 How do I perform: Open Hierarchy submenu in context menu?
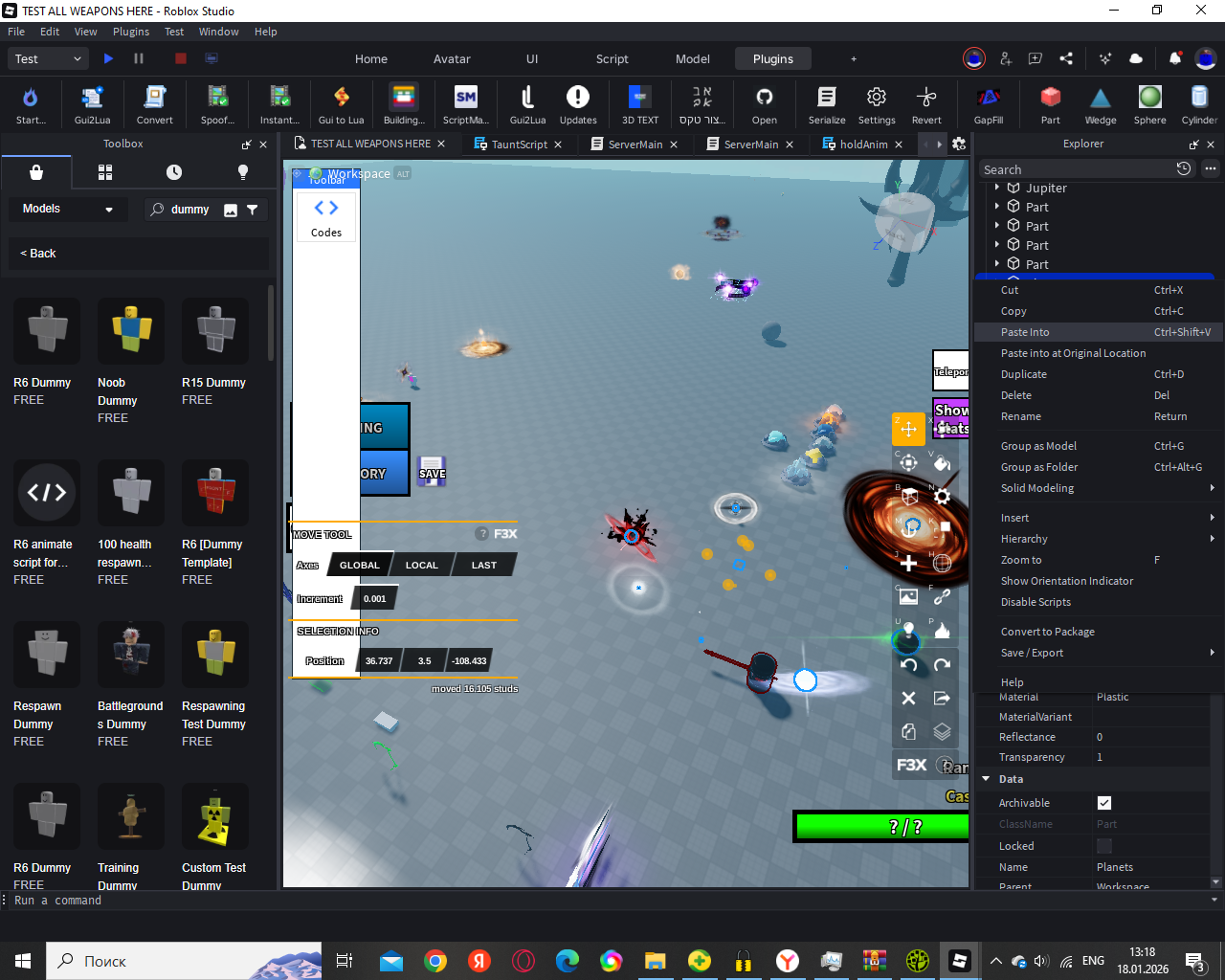[x=1099, y=539]
